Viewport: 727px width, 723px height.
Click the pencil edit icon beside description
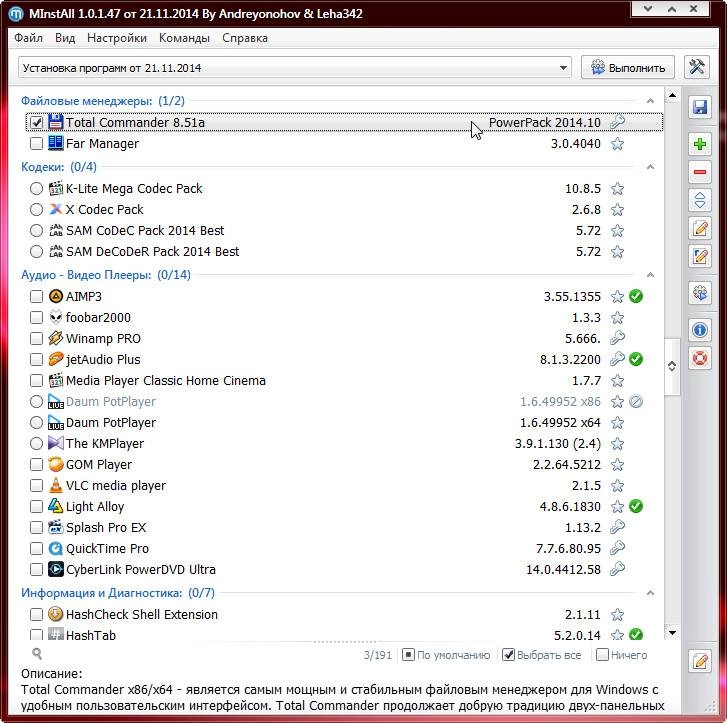pyautogui.click(x=700, y=662)
